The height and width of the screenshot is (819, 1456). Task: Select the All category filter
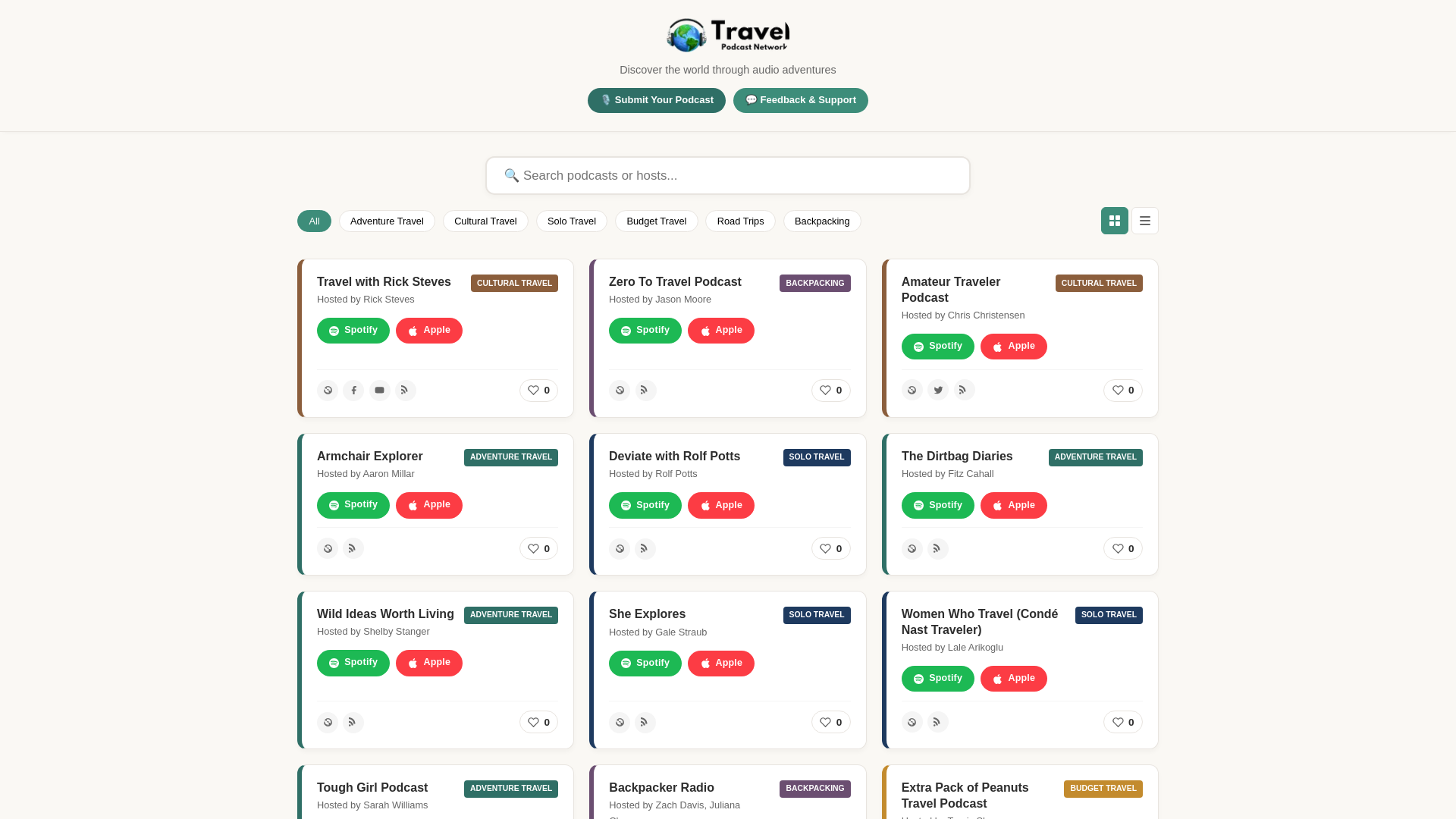point(314,221)
